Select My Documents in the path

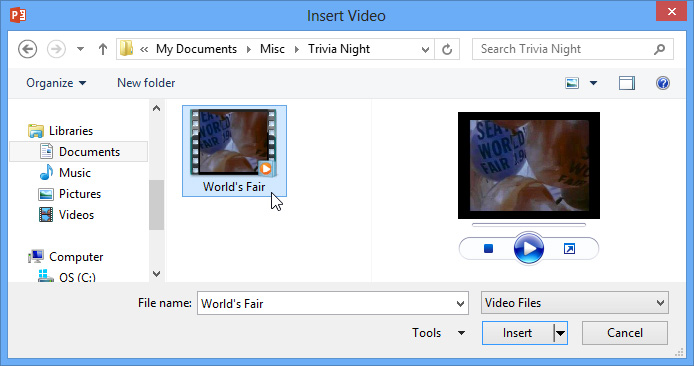pyautogui.click(x=196, y=49)
